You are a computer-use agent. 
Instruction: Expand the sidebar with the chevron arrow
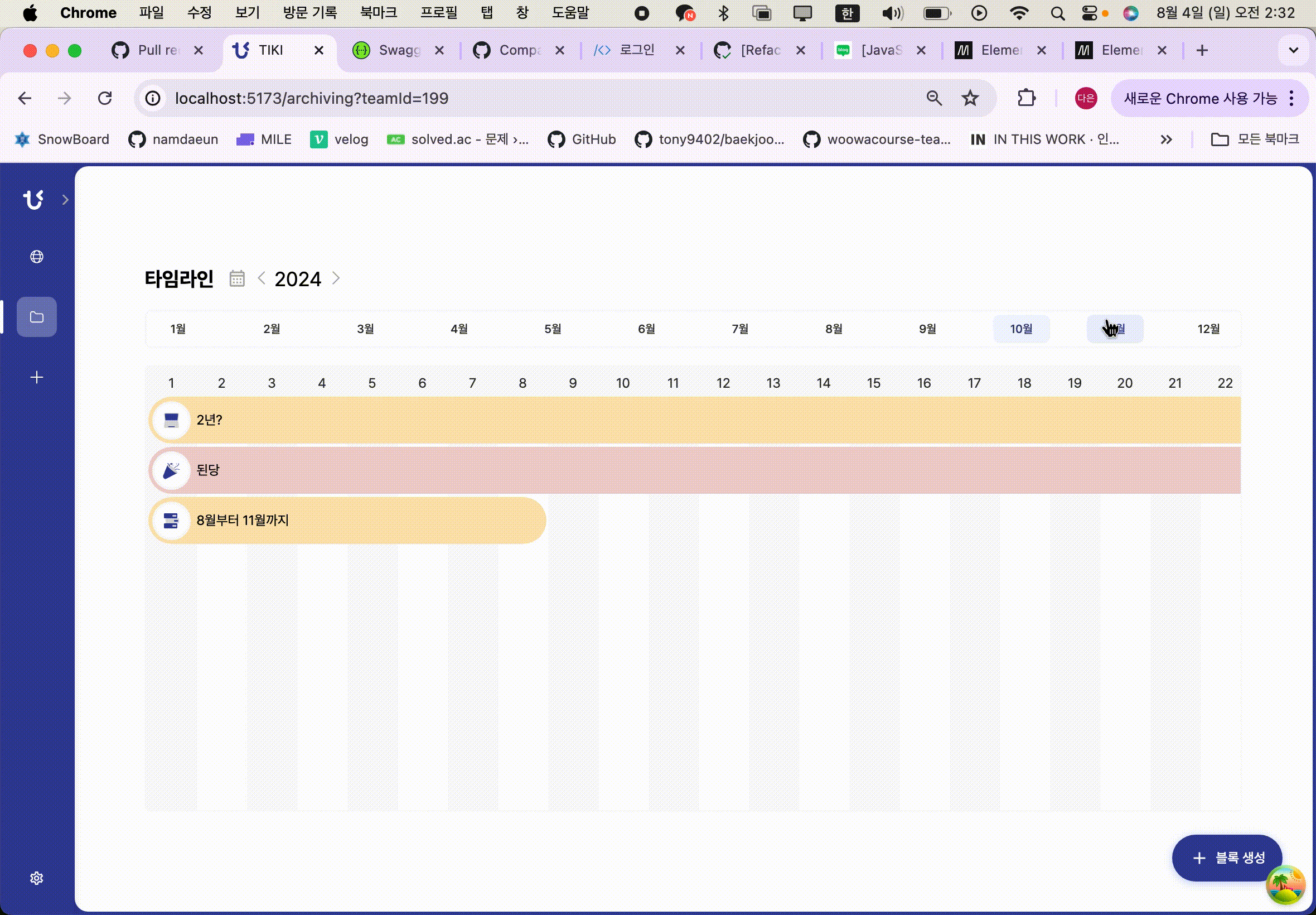point(65,200)
